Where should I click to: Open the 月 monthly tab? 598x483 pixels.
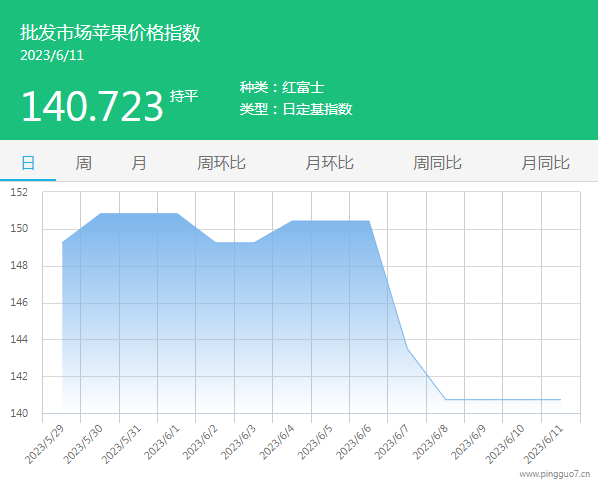click(x=139, y=163)
